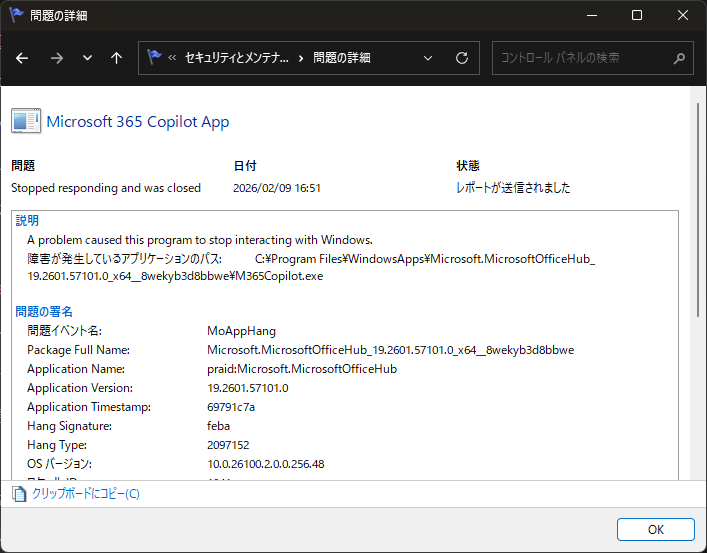Image resolution: width=707 pixels, height=553 pixels.
Task: Select date value 2026/02/09 16:51
Action: [x=277, y=188]
